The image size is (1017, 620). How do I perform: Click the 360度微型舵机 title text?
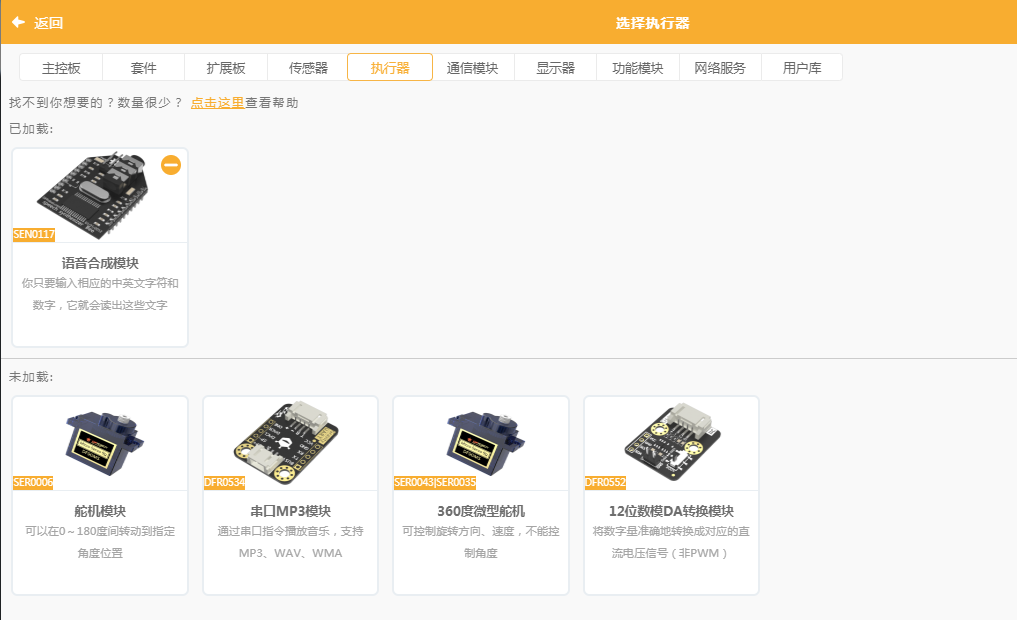pyautogui.click(x=481, y=511)
